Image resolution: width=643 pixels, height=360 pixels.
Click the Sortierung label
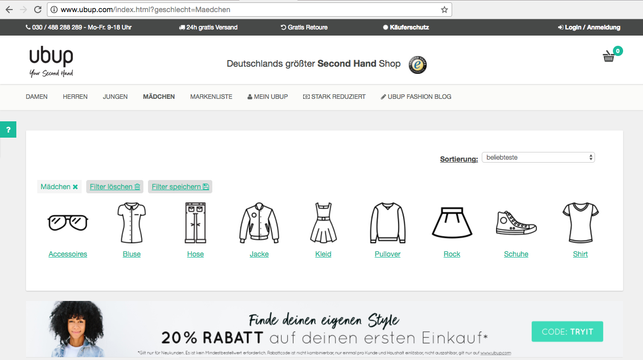click(x=459, y=159)
